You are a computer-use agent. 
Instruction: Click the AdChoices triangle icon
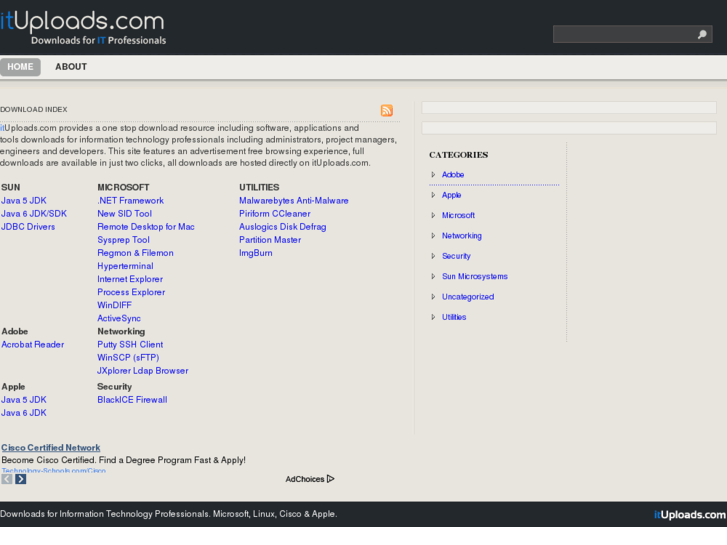330,479
